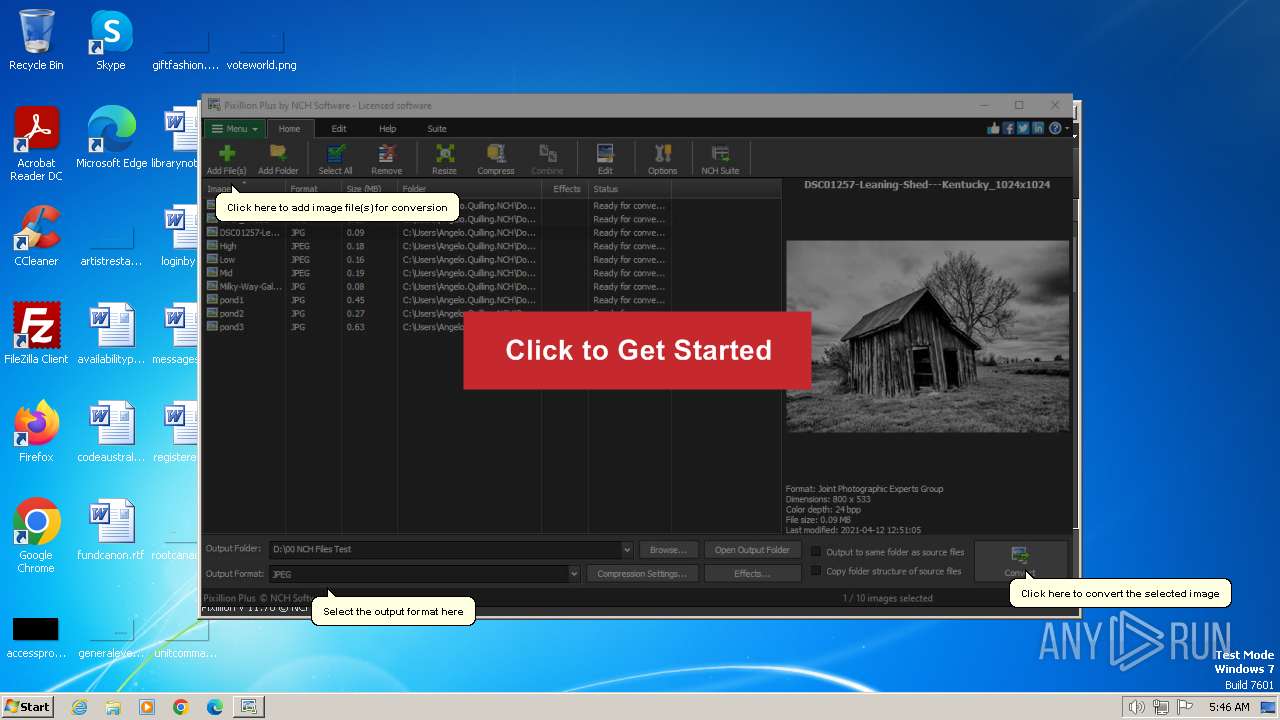Open Acrobat Reader DC desktop icon
Image resolution: width=1280 pixels, height=720 pixels.
tap(36, 145)
